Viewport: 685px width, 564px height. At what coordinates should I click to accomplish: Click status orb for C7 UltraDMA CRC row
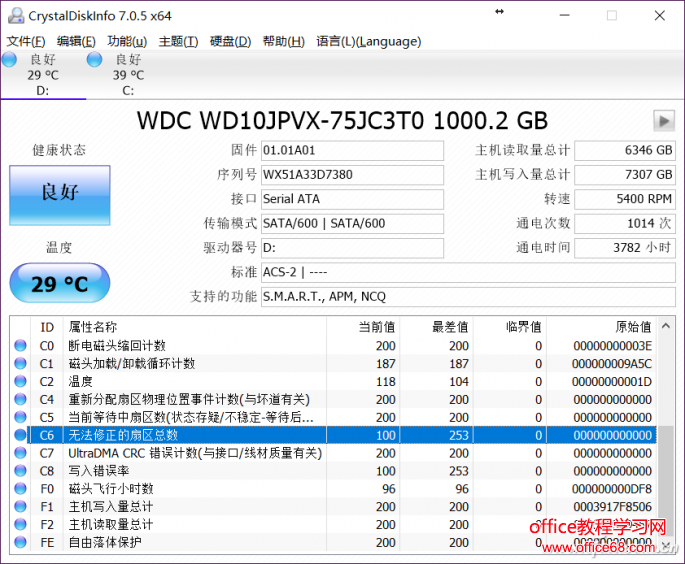21,454
